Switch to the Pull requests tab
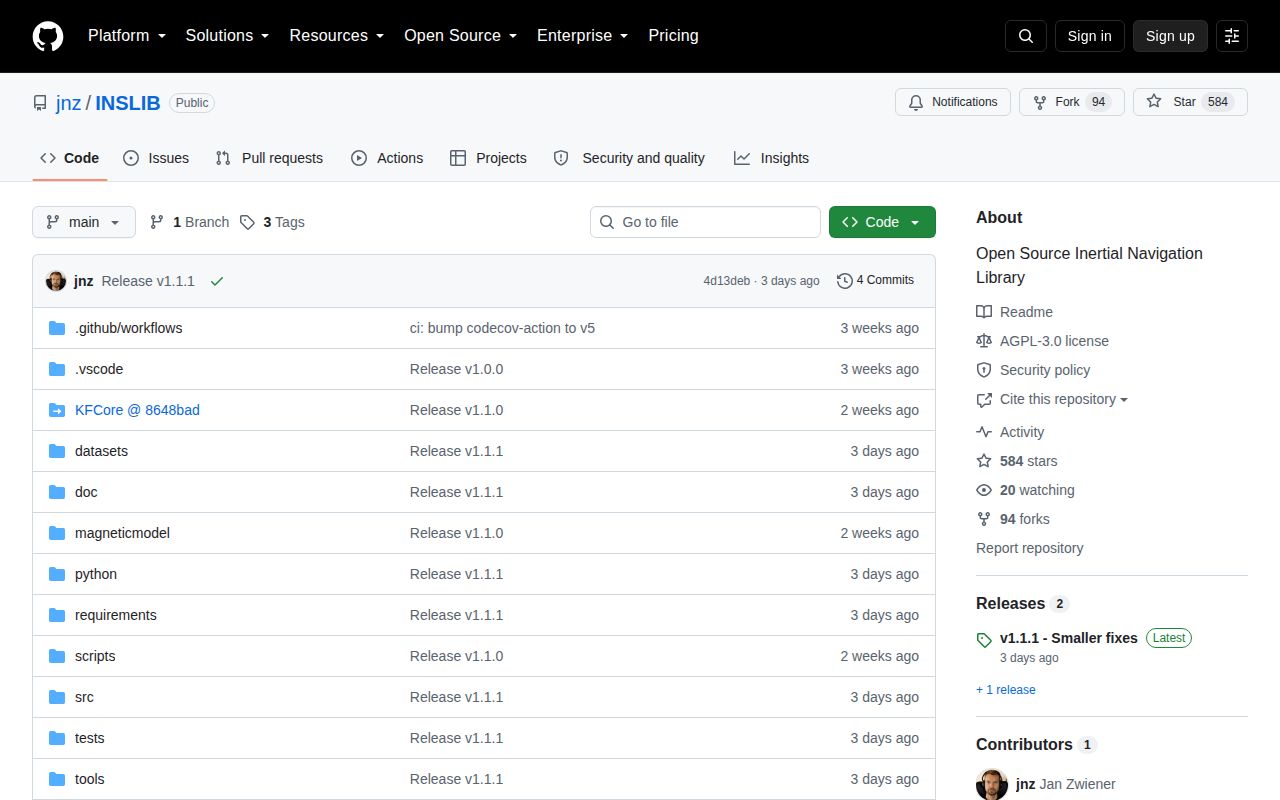1280x800 pixels. [269, 158]
